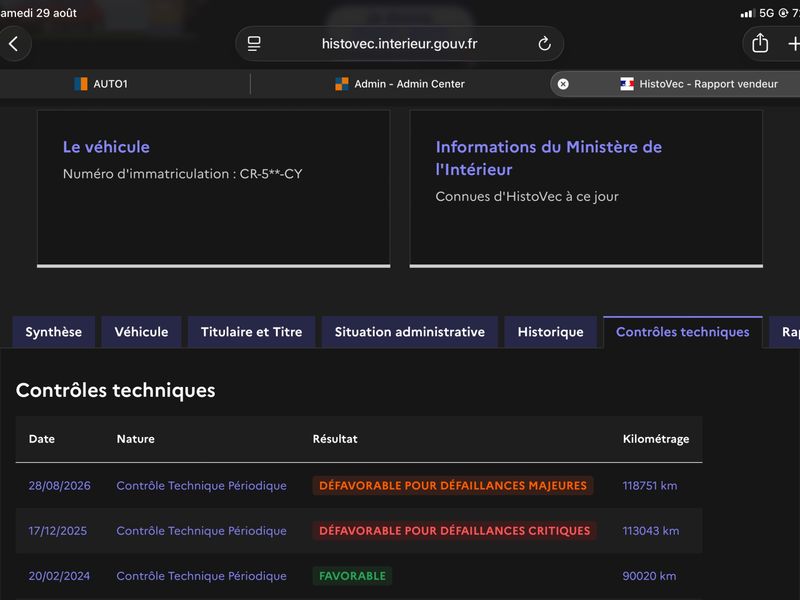Click the HistoVec French flag favicon
Screen dimensions: 800x600
pyautogui.click(x=627, y=84)
